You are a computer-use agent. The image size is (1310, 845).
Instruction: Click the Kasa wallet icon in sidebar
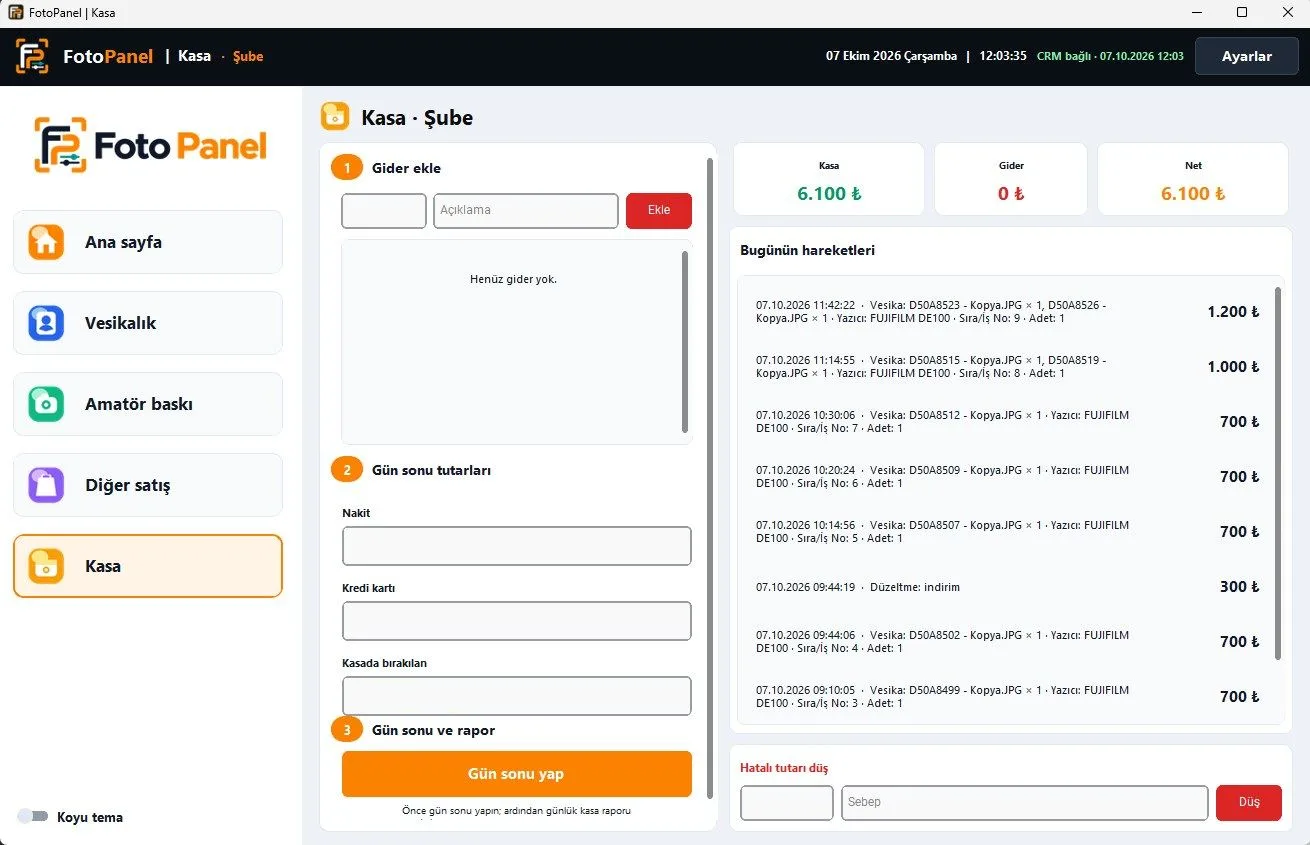pyautogui.click(x=46, y=566)
